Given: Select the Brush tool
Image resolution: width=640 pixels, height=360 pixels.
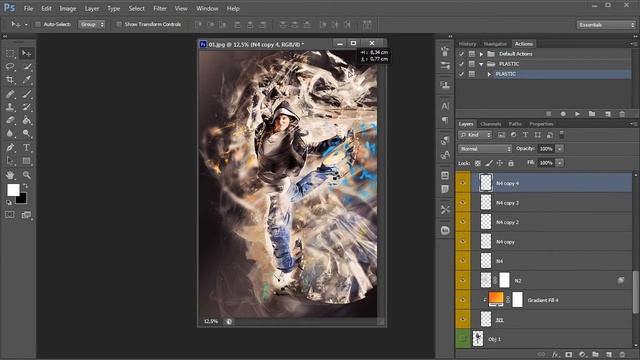Looking at the screenshot, I should tap(27, 94).
